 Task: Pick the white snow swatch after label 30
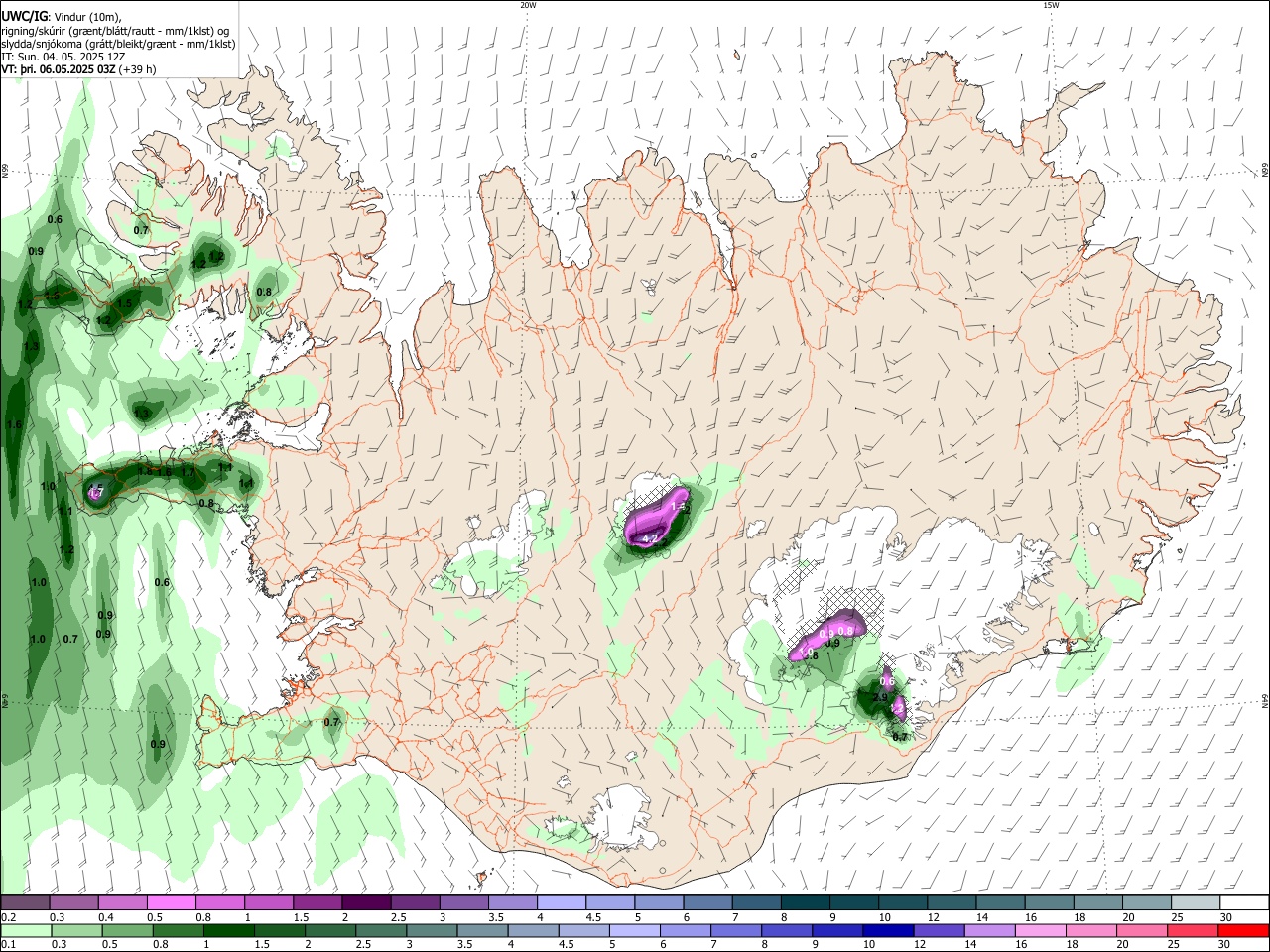1245,903
